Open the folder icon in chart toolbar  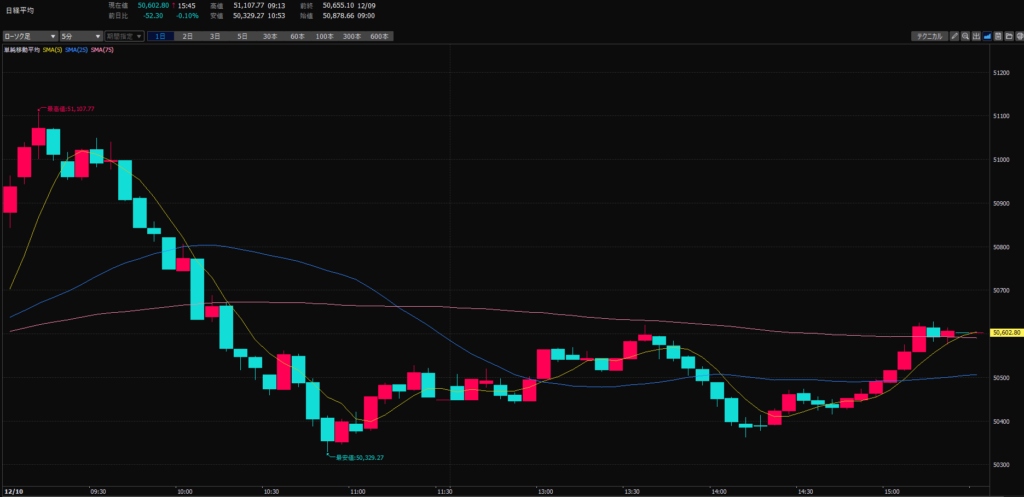(1009, 36)
